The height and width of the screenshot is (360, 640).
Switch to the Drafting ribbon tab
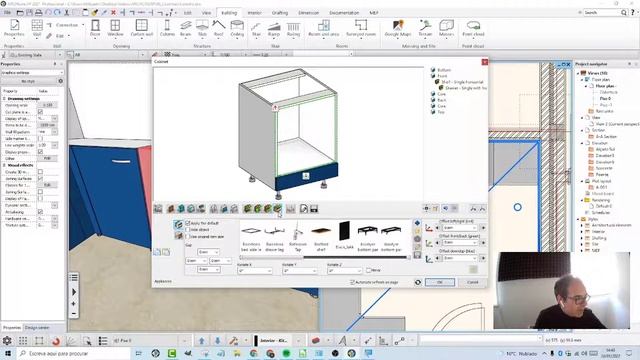[280, 13]
